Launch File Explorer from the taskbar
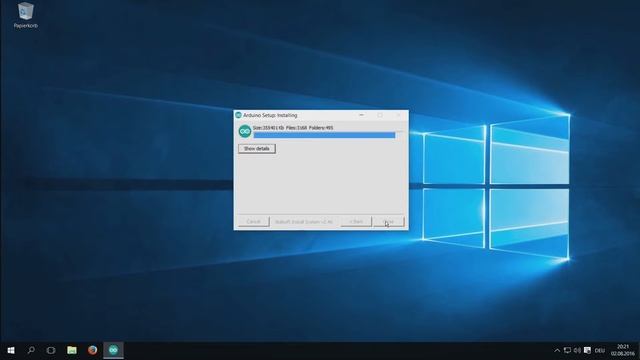Screen dimensions: 640x360 [x=72, y=350]
